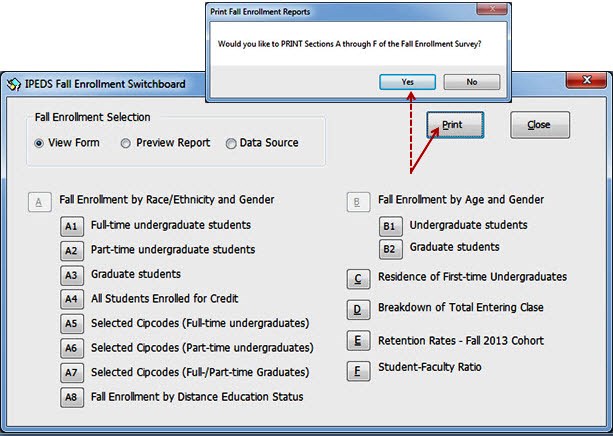Click the 'Fall Enrollment by Race/Ethnicity and Gender' heading
The image size is (613, 436).
[x=167, y=200]
